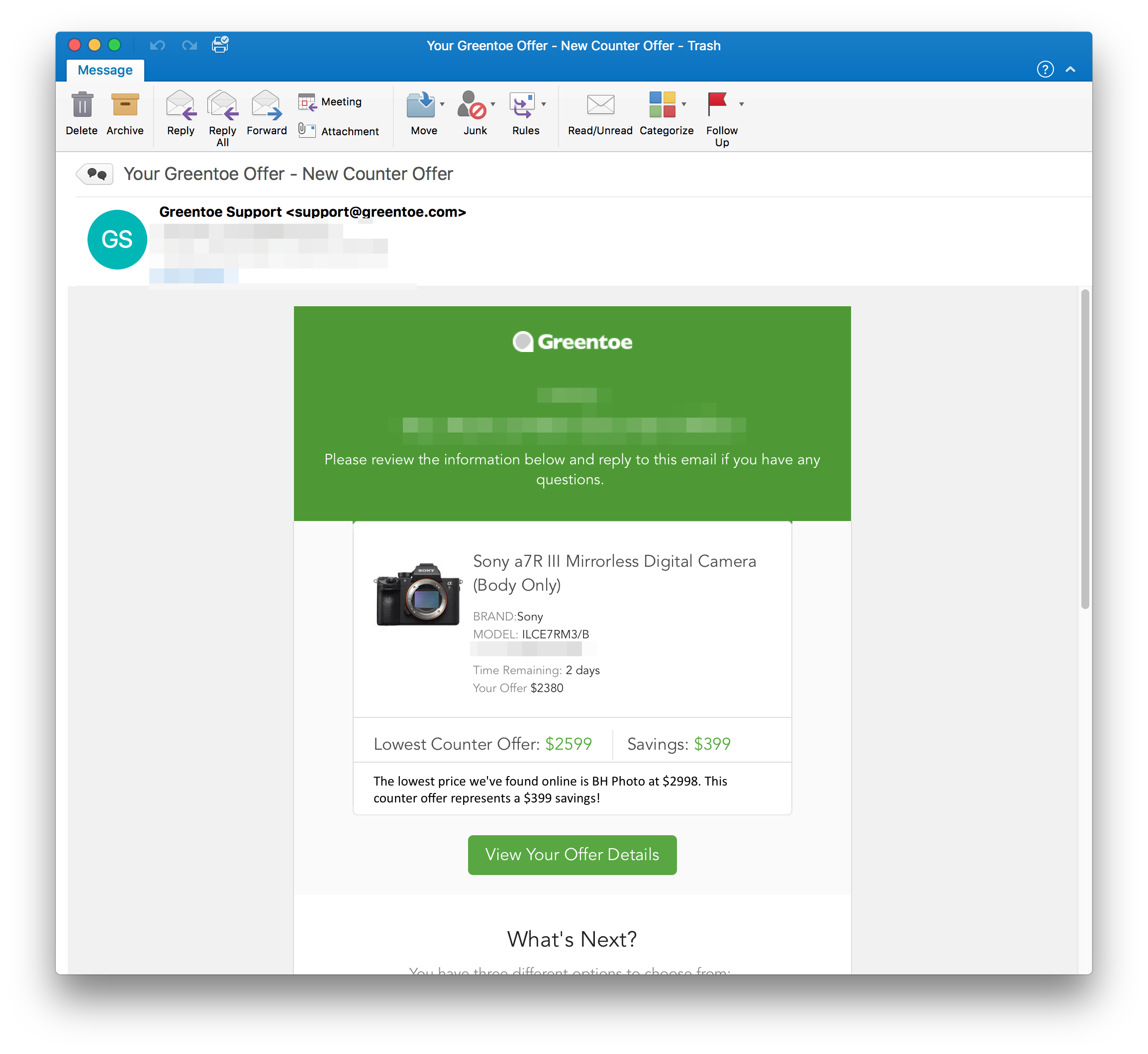Click the email subject heading text
1148x1054 pixels.
(288, 174)
